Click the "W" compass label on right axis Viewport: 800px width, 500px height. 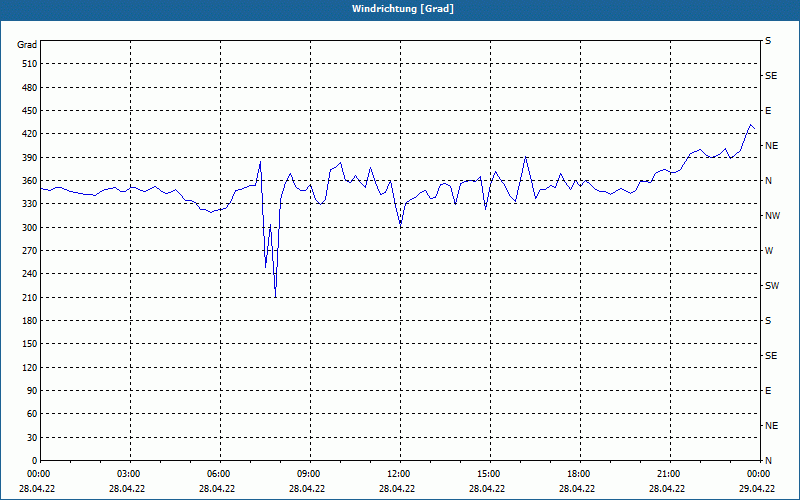[769, 251]
